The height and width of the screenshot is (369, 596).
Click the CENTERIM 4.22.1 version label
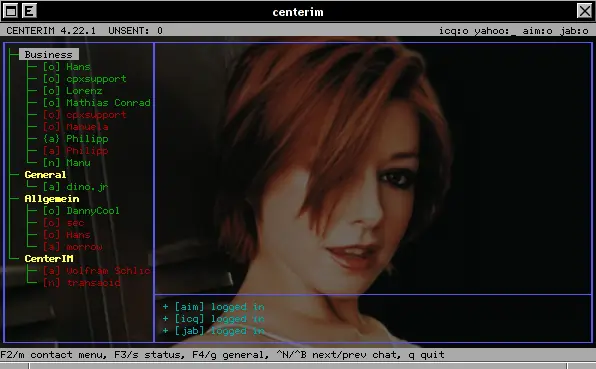pyautogui.click(x=51, y=31)
